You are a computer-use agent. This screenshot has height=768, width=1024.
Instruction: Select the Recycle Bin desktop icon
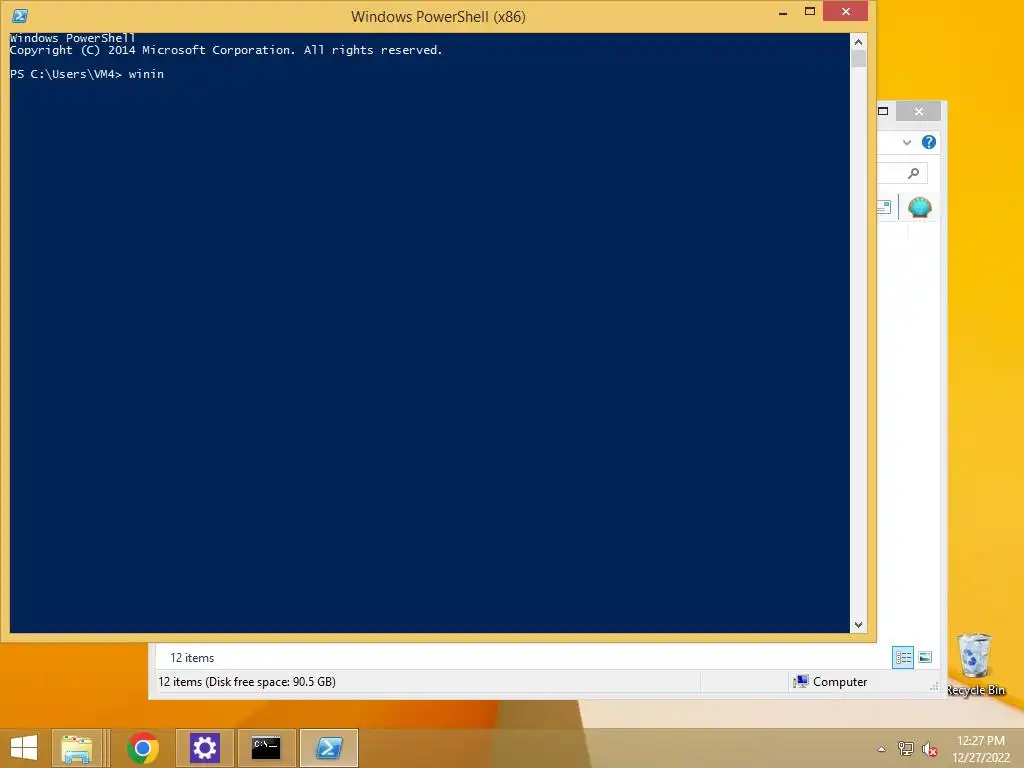point(975,664)
